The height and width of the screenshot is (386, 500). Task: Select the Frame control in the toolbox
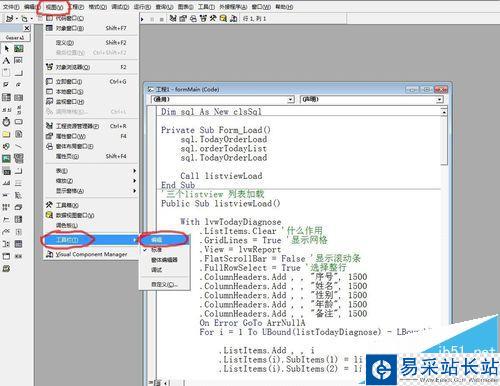(6, 73)
